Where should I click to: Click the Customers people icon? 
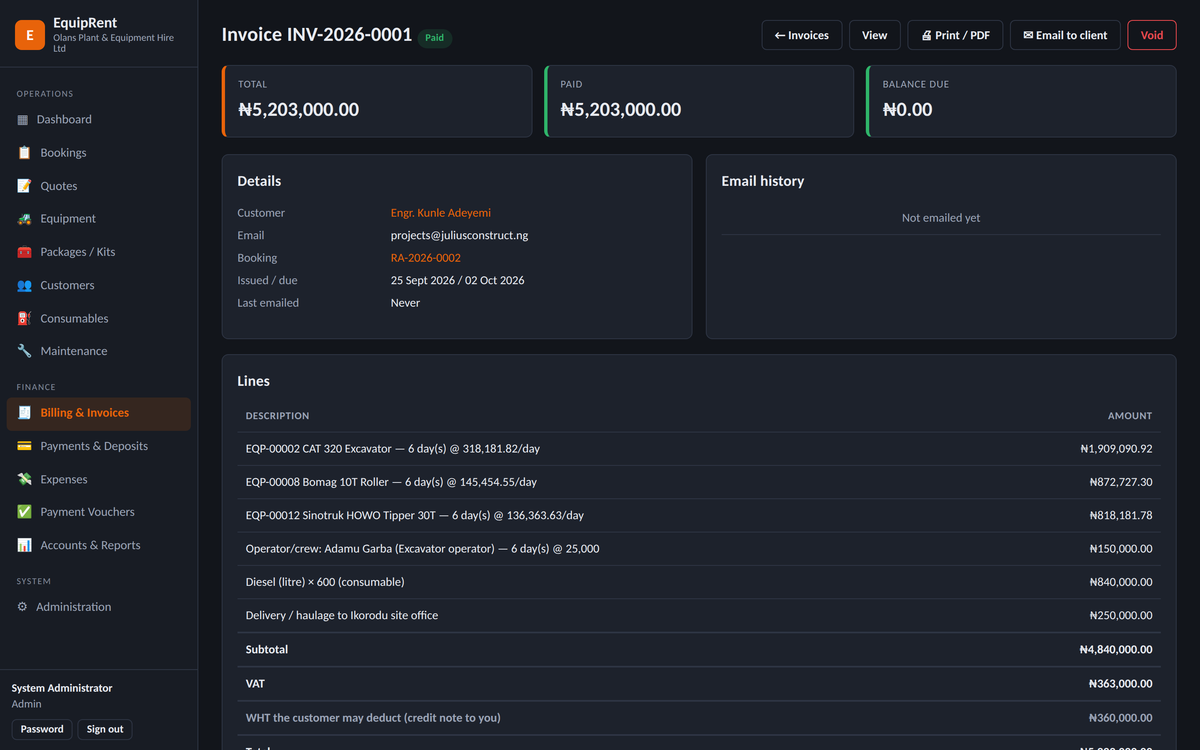click(24, 285)
